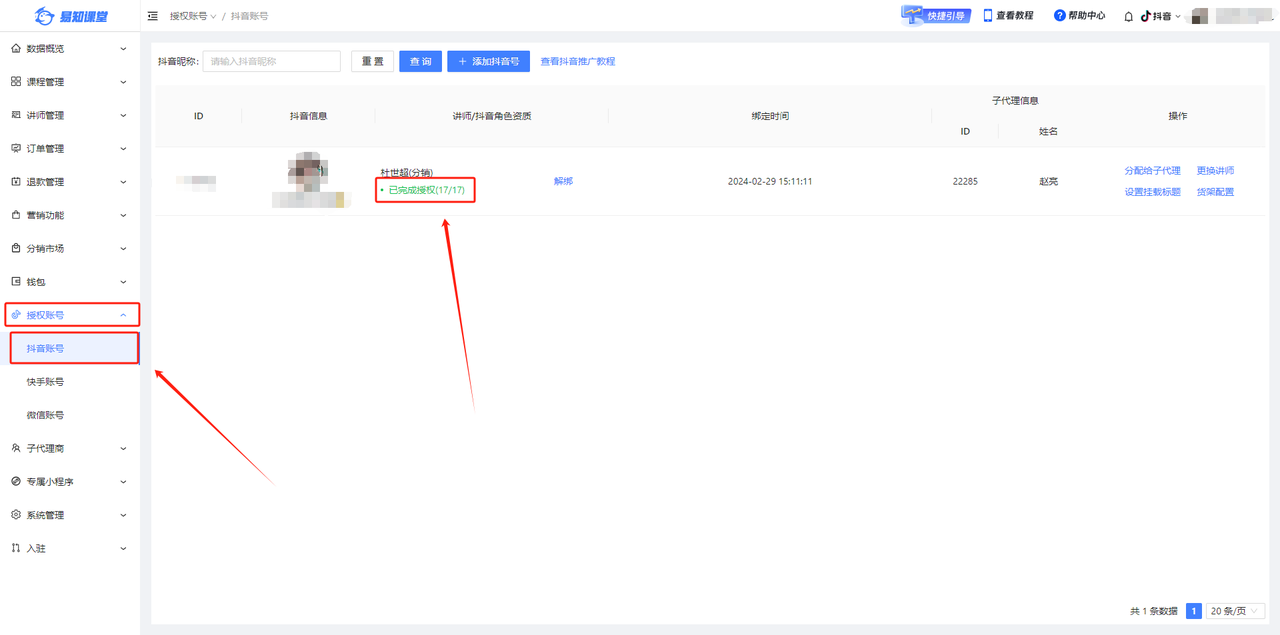Click the 查询 search button
1280x635 pixels.
pyautogui.click(x=420, y=61)
